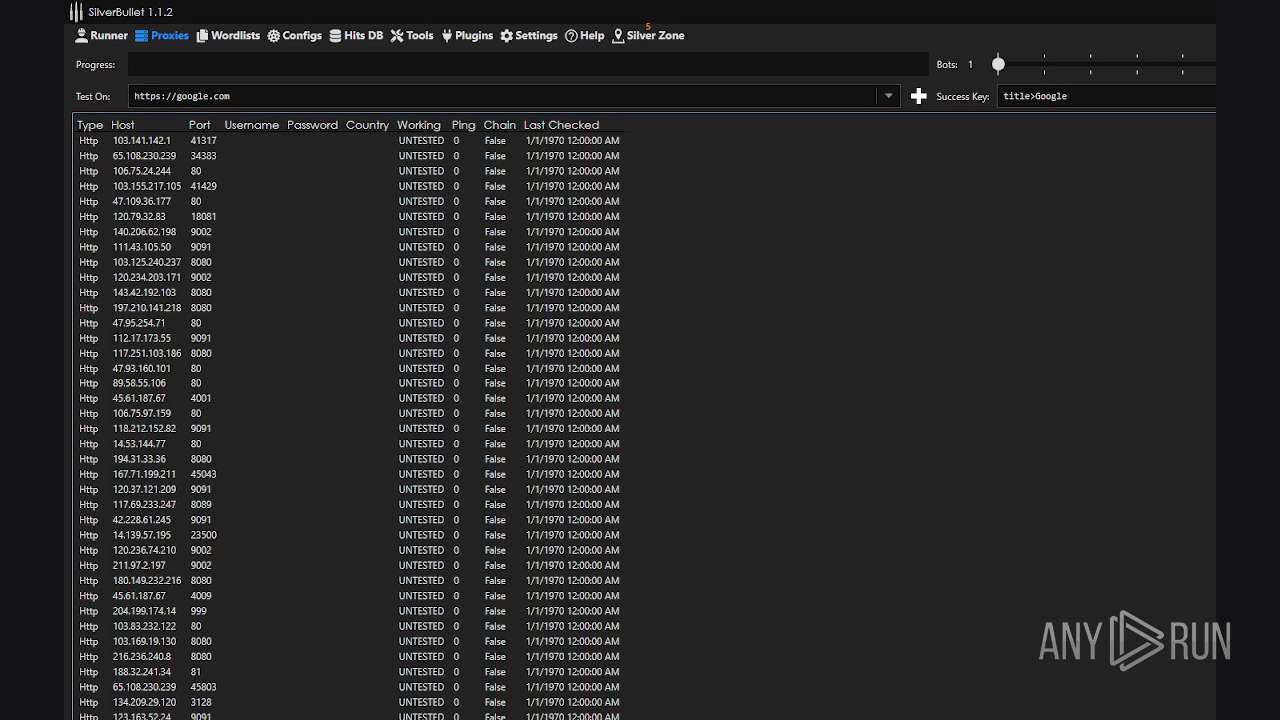Viewport: 1280px width, 720px height.
Task: Open the Runner tab
Action: pos(102,36)
